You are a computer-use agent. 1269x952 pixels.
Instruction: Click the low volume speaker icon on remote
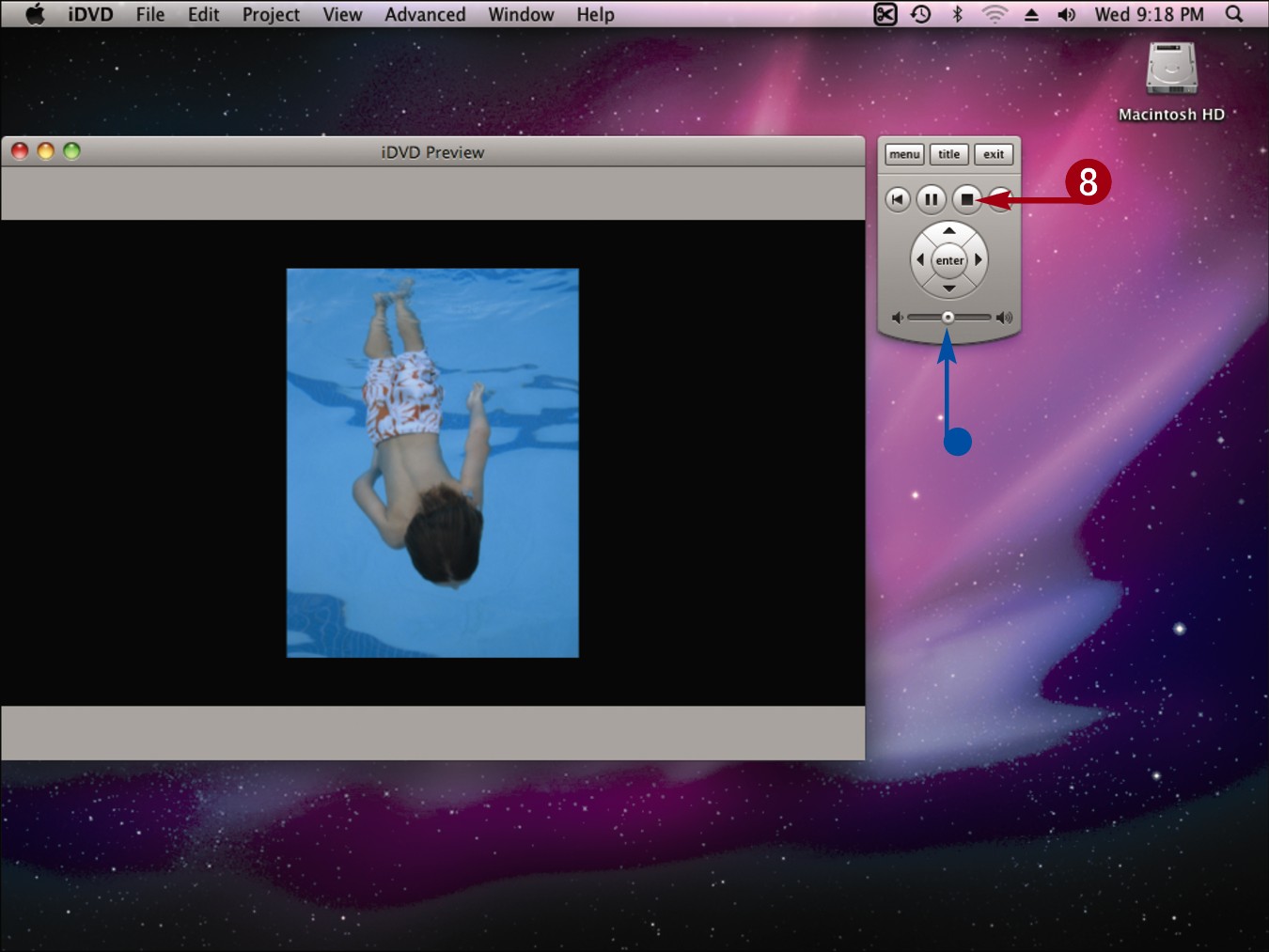tap(897, 318)
